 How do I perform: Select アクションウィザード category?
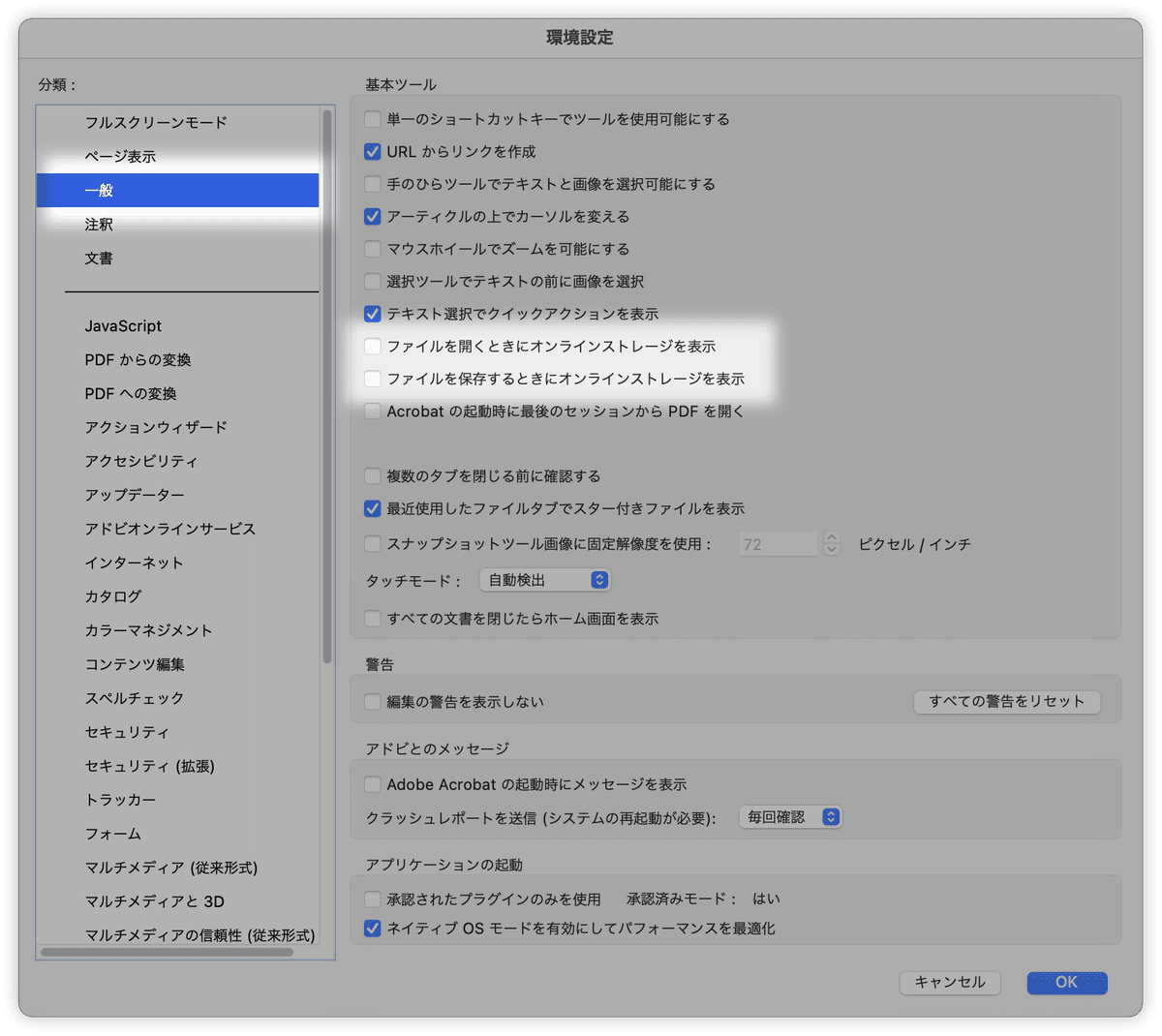[178, 428]
